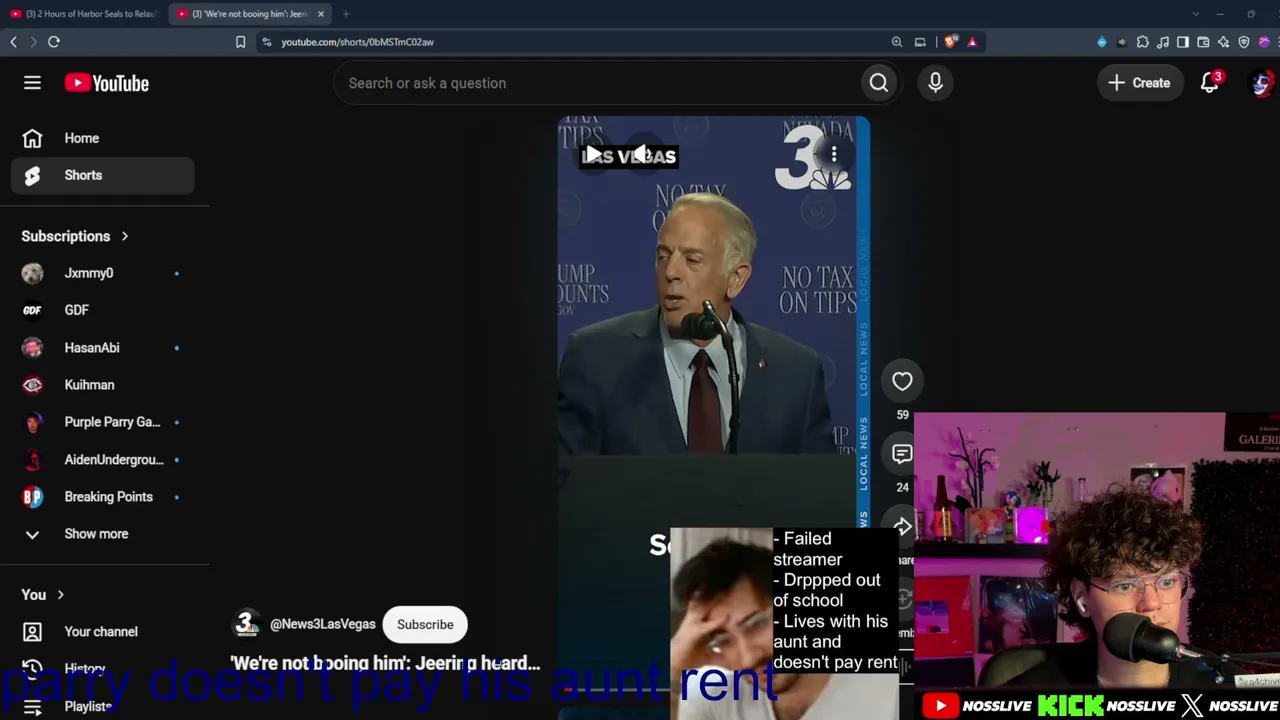The height and width of the screenshot is (720, 1280).
Task: Open History in the sidebar
Action: click(x=103, y=669)
